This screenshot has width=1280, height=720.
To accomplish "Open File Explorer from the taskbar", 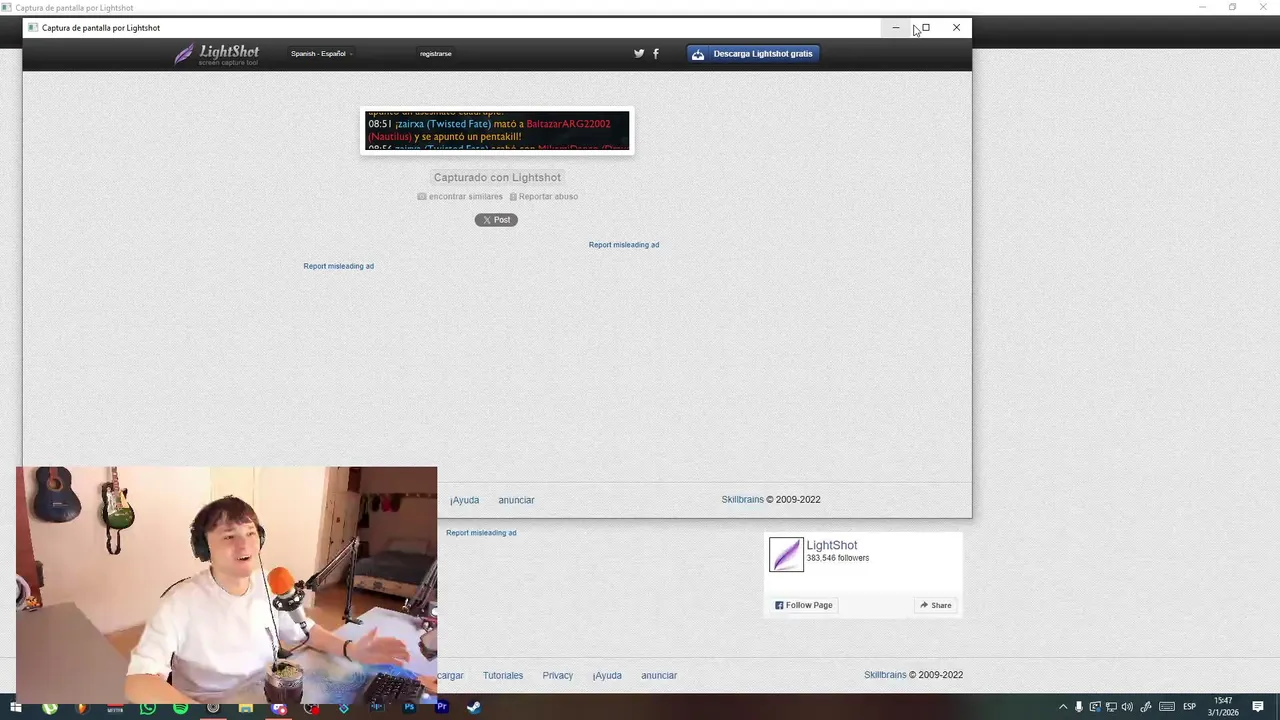I will pos(246,707).
